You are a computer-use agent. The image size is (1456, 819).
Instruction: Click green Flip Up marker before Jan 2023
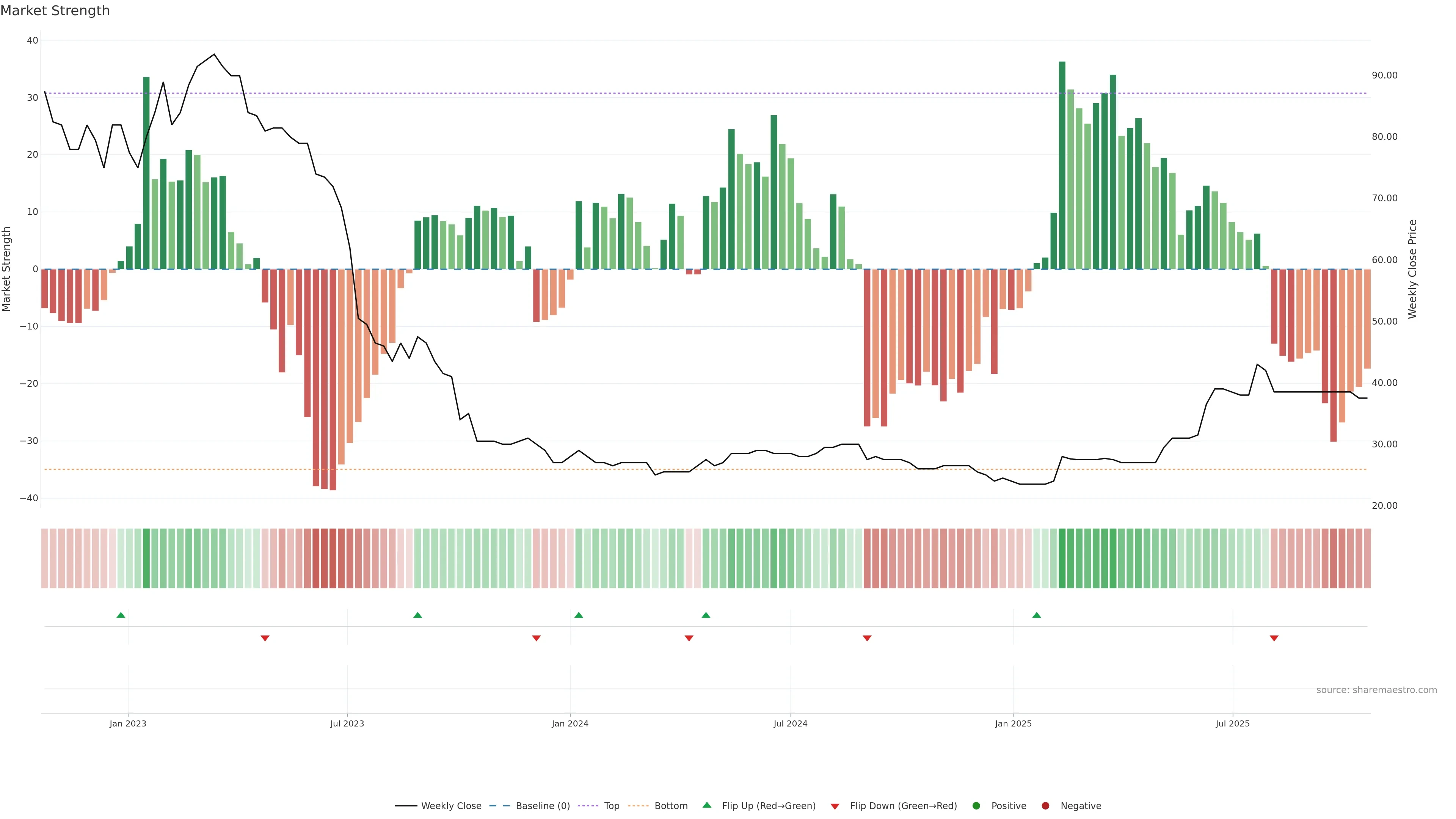click(x=121, y=615)
